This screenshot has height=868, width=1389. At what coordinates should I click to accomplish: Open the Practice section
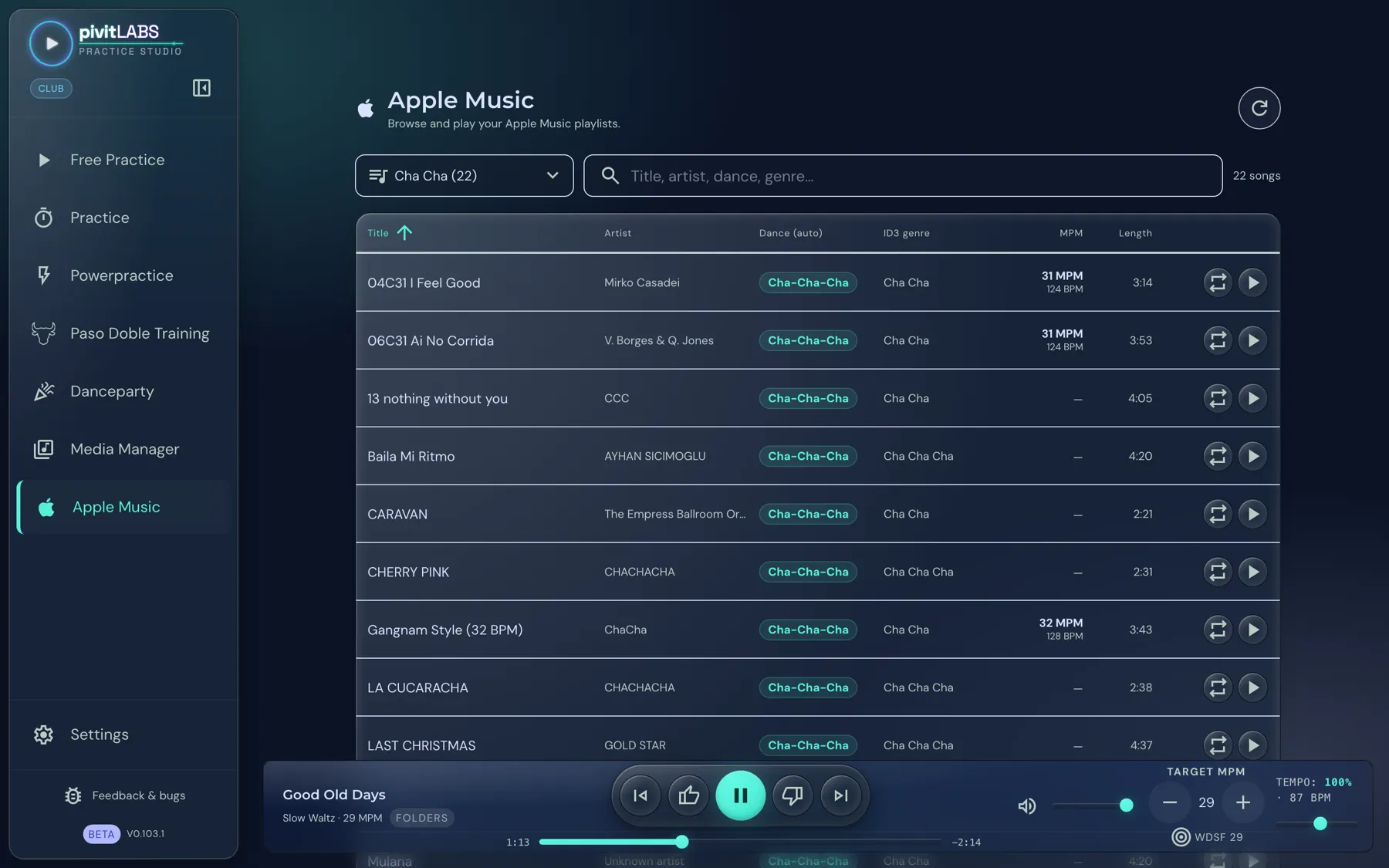123,218
